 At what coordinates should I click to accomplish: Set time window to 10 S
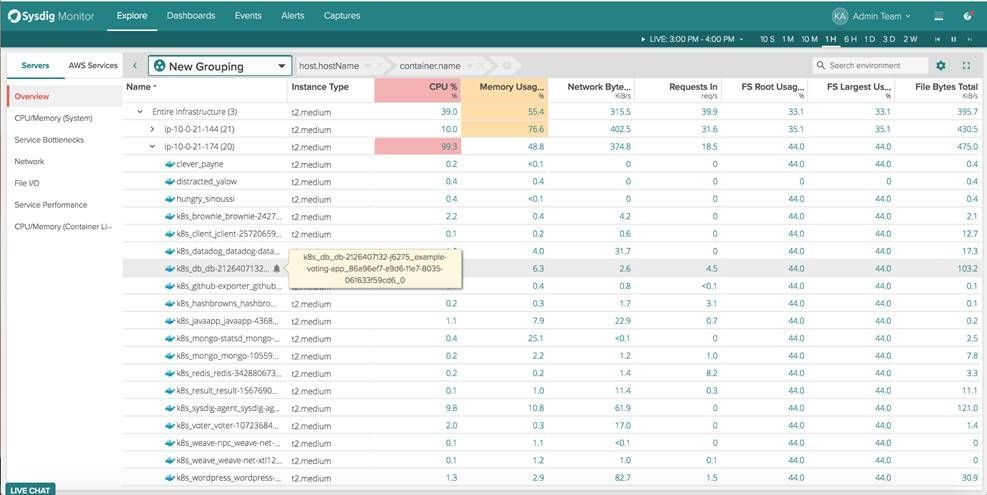(767, 39)
